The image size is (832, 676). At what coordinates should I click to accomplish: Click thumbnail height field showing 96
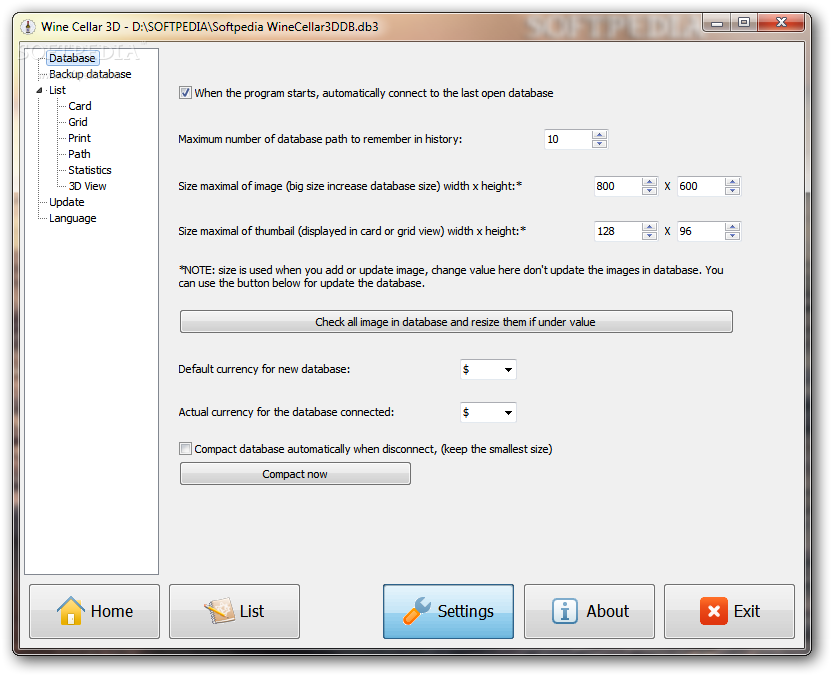(701, 231)
